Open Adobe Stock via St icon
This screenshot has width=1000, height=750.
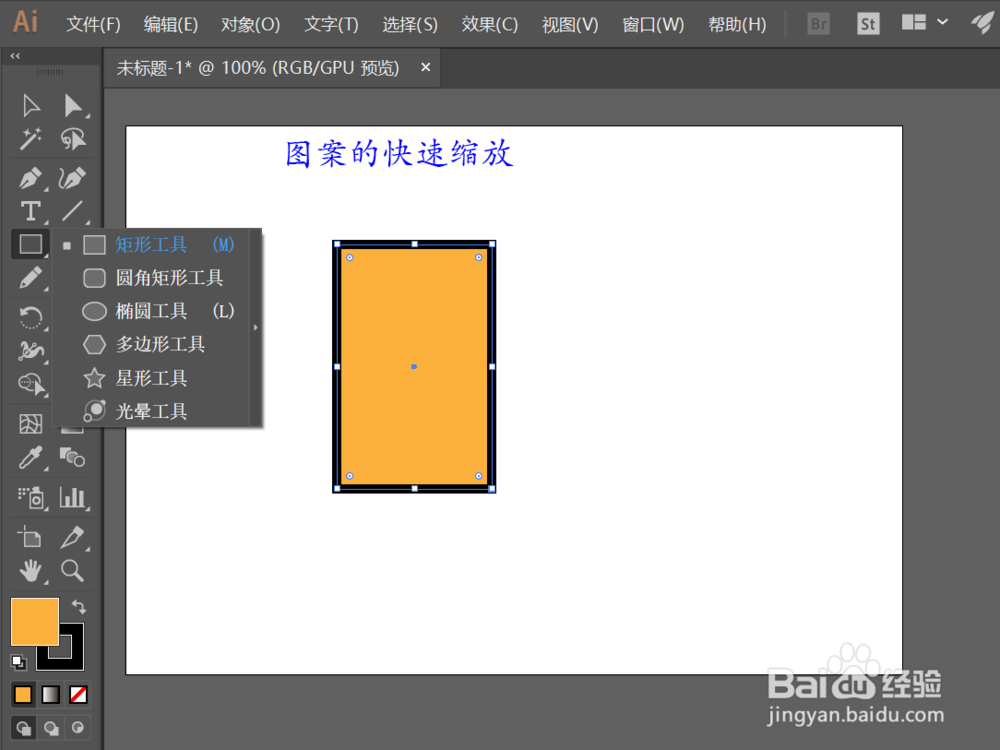coord(867,24)
